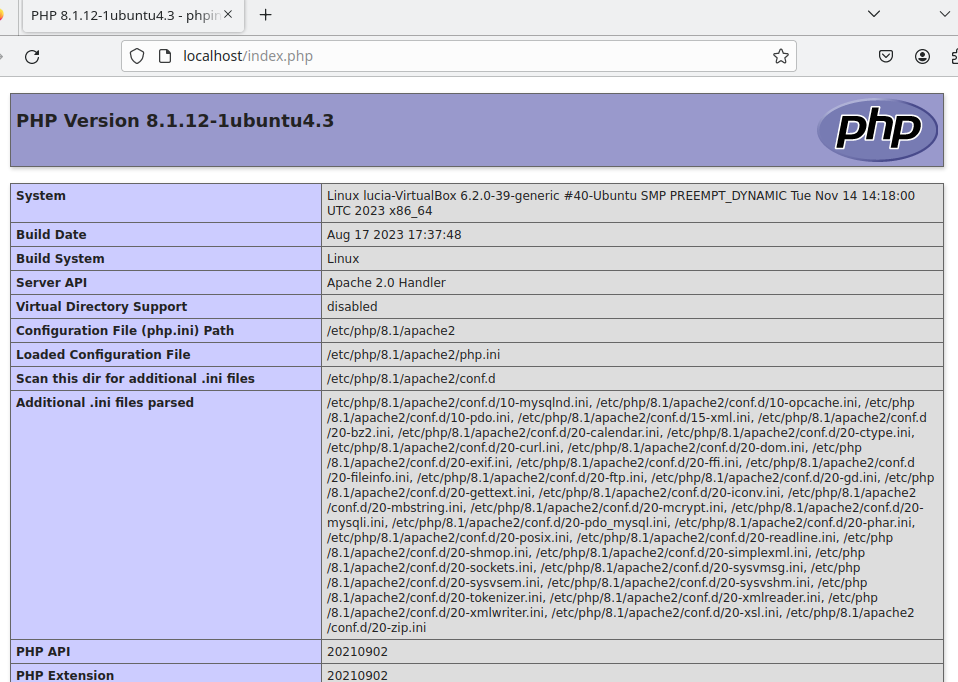Open a new tab with plus button
The width and height of the screenshot is (958, 682).
pos(266,15)
